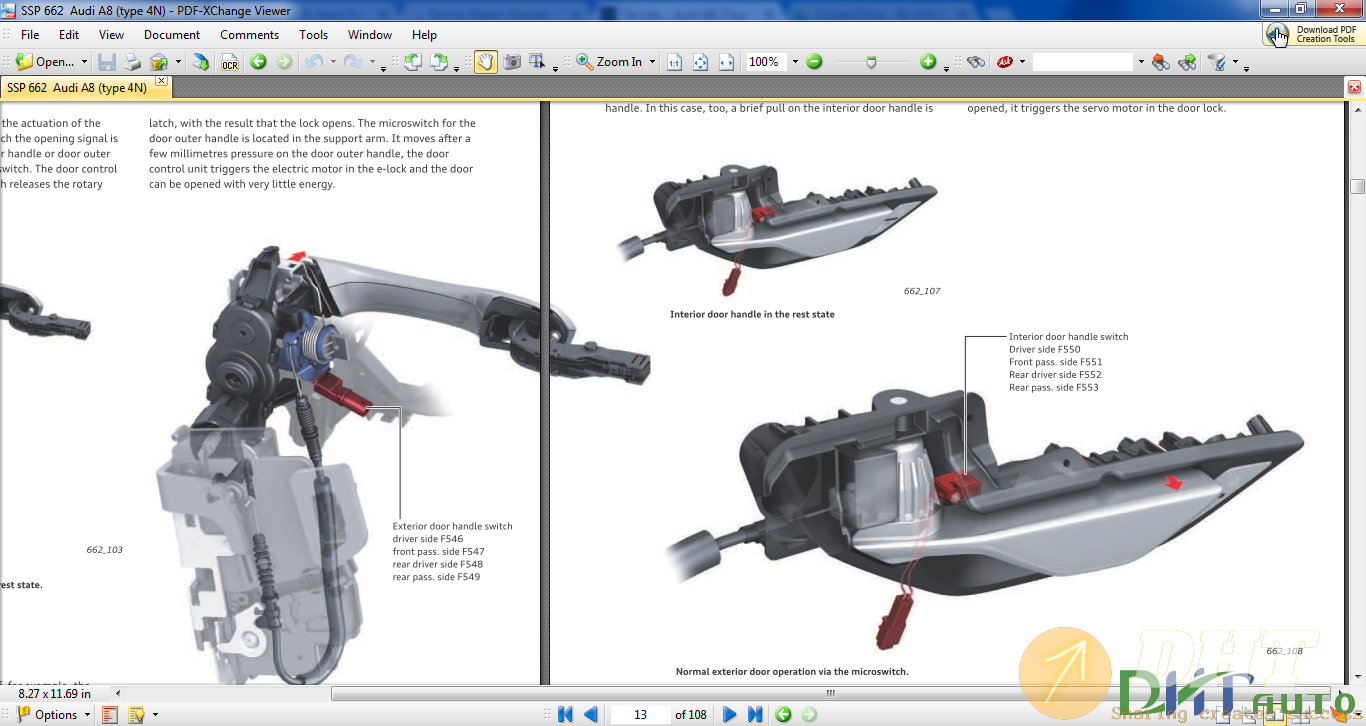Open the search box history dropdown

[1140, 62]
